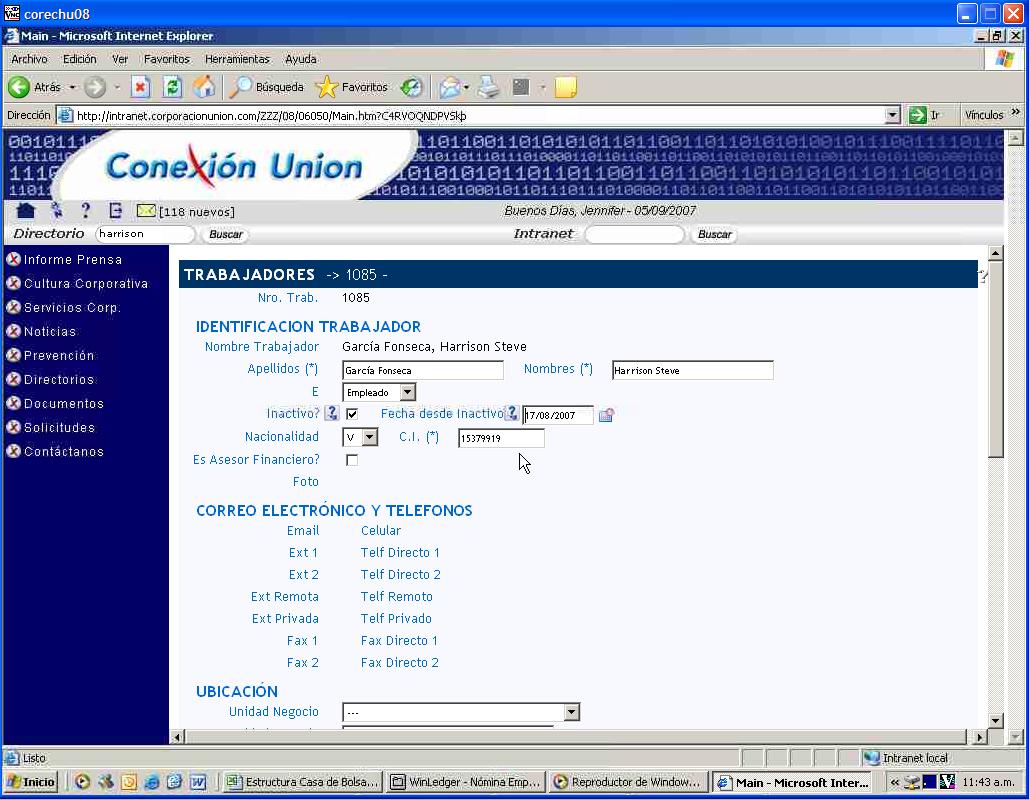Image resolution: width=1029 pixels, height=800 pixels.
Task: Click the Internet Explorer quick launch icon
Action: click(x=152, y=782)
